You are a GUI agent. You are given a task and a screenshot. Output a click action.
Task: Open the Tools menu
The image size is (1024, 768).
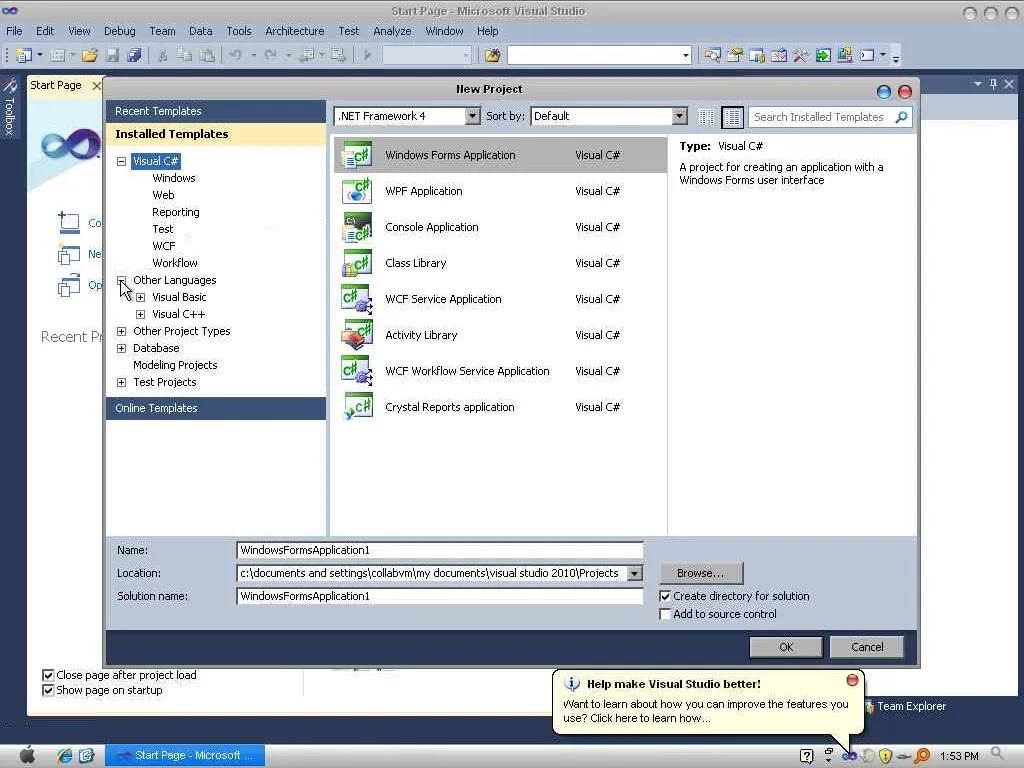pos(238,31)
